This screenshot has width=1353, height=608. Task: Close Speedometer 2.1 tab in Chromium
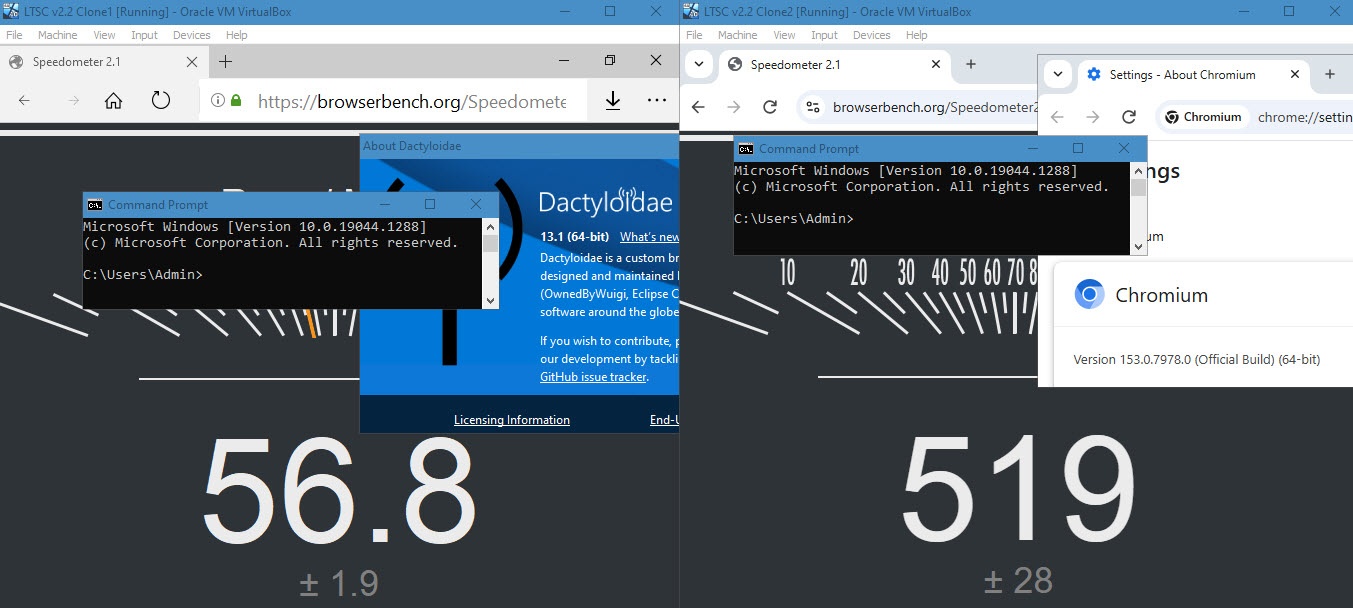pos(936,65)
